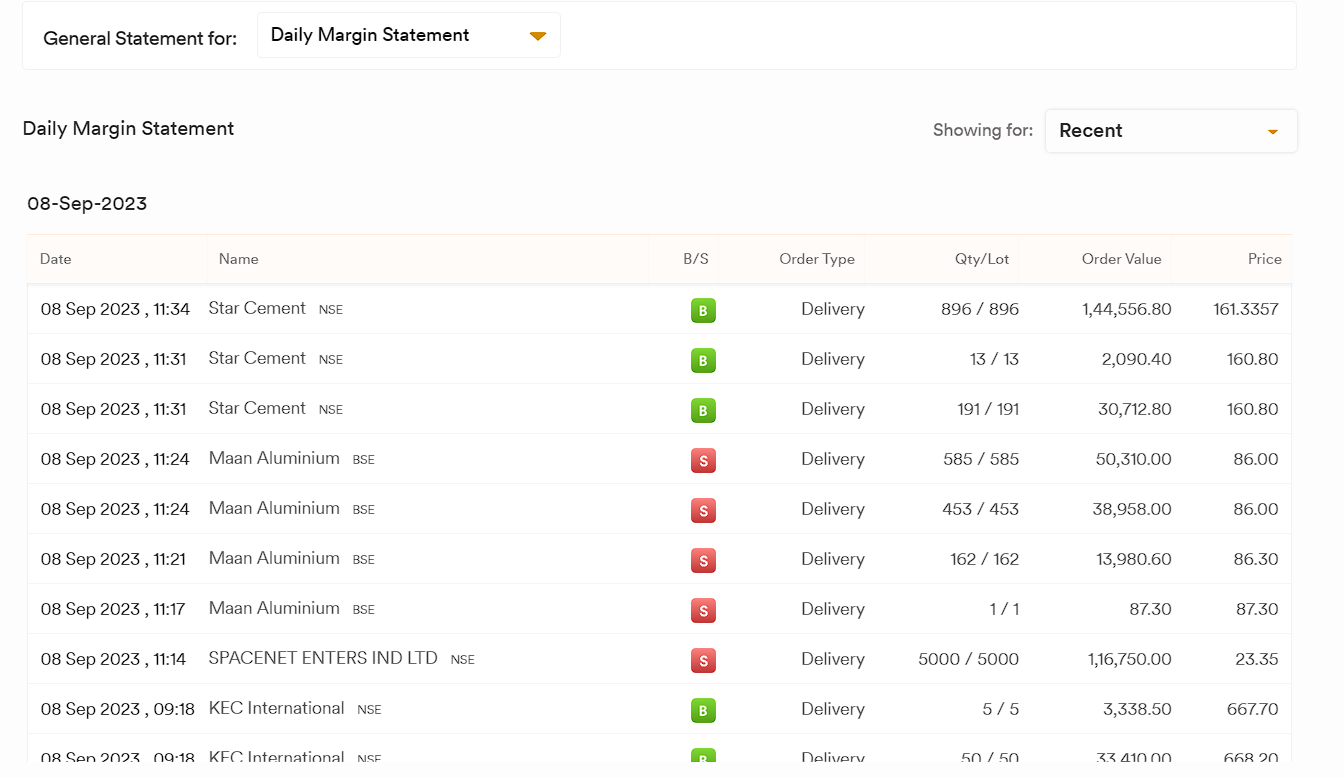Click the orange arrow beside Recent
The height and width of the screenshot is (777, 1344).
(1272, 132)
